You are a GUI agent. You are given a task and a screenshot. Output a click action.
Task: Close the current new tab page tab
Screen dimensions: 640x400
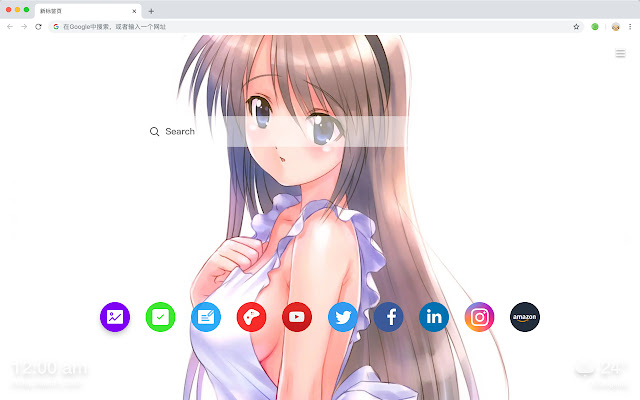134,11
